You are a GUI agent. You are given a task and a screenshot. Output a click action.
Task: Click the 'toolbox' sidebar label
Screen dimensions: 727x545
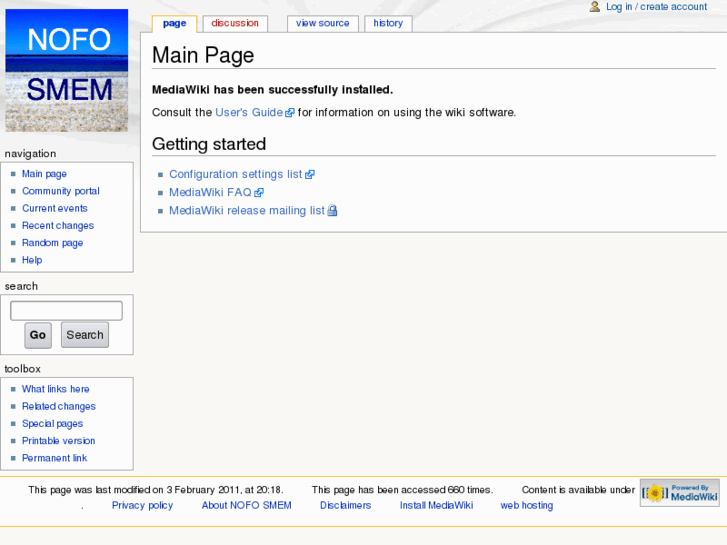point(23,369)
